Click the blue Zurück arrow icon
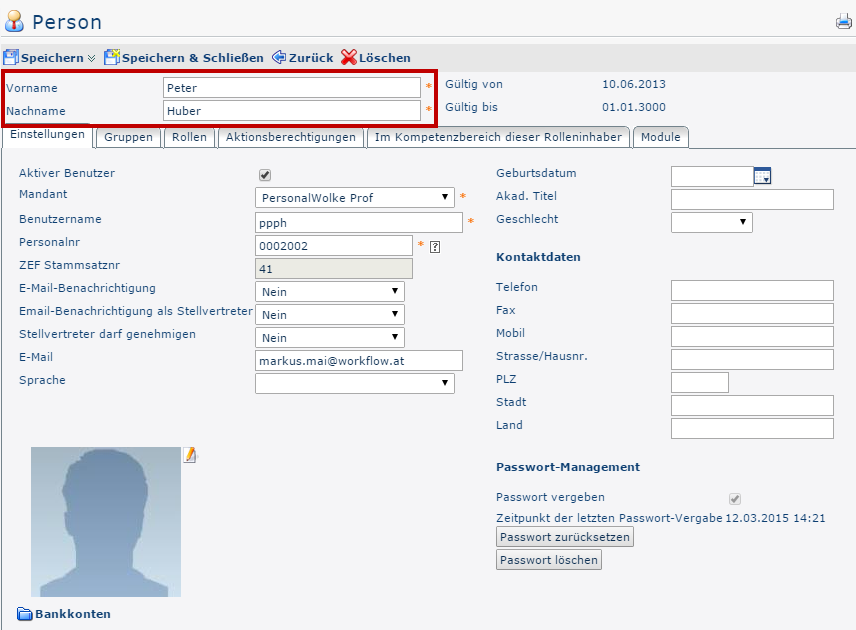 coord(279,57)
